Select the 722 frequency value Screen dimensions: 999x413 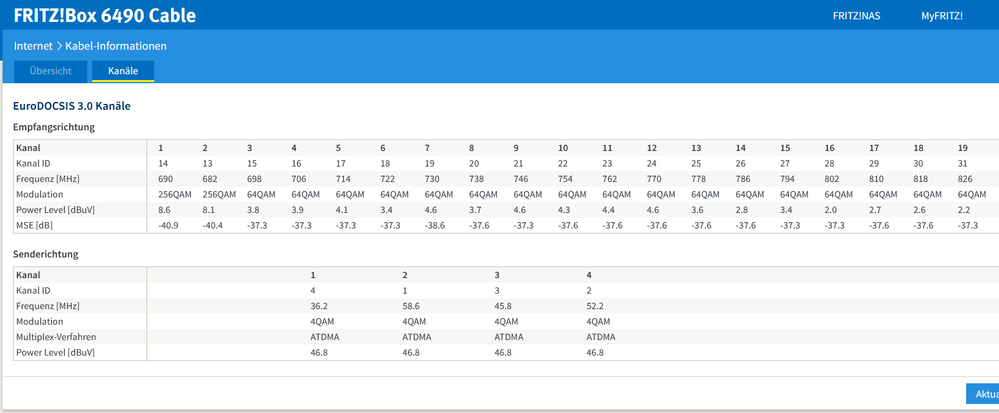388,179
